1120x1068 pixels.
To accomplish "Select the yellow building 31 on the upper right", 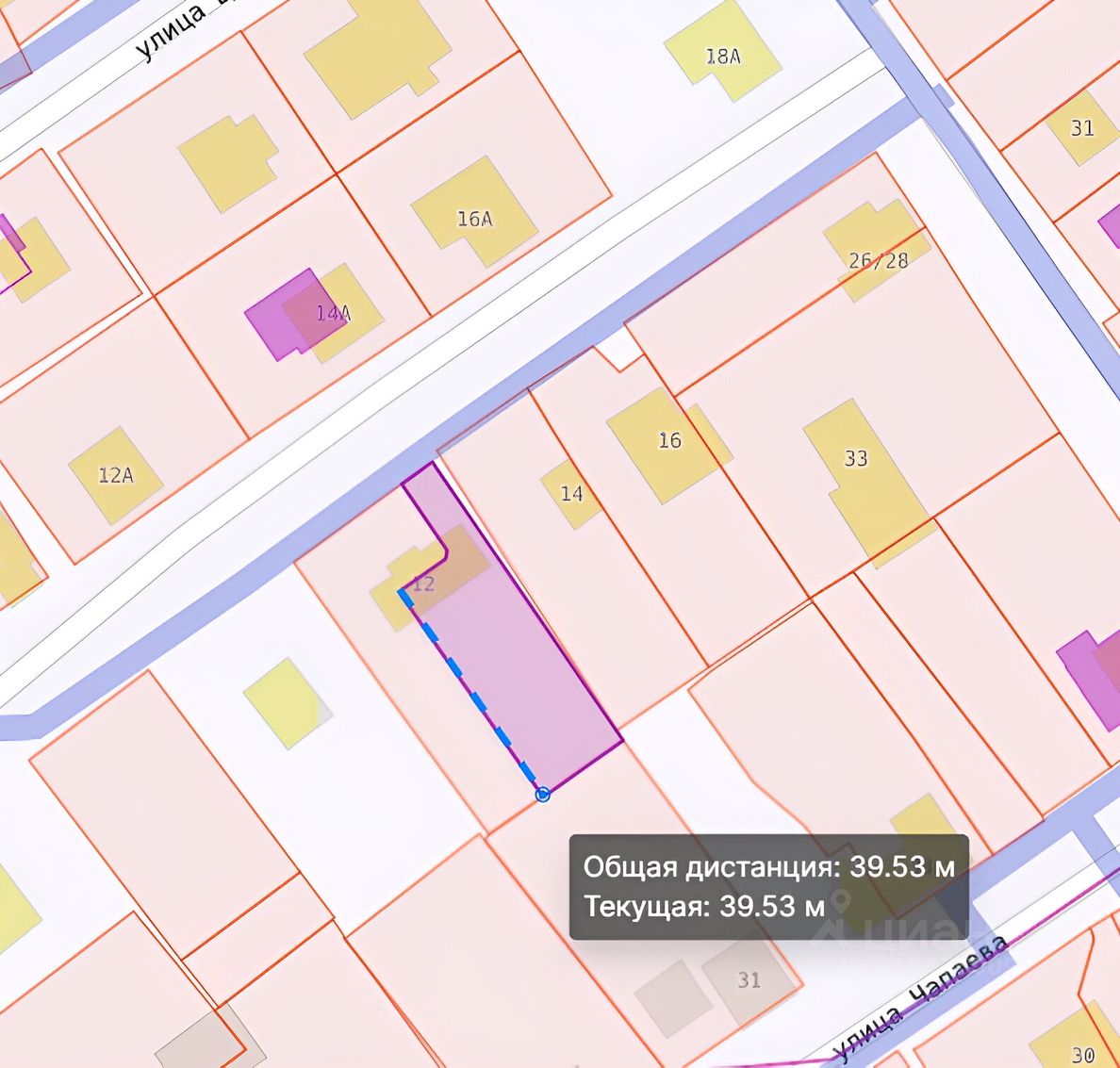I will point(1081,127).
